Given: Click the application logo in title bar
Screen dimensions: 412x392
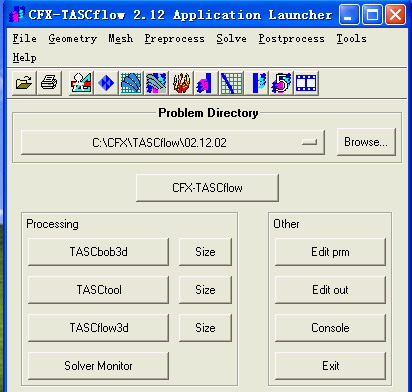Looking at the screenshot, I should point(17,15).
